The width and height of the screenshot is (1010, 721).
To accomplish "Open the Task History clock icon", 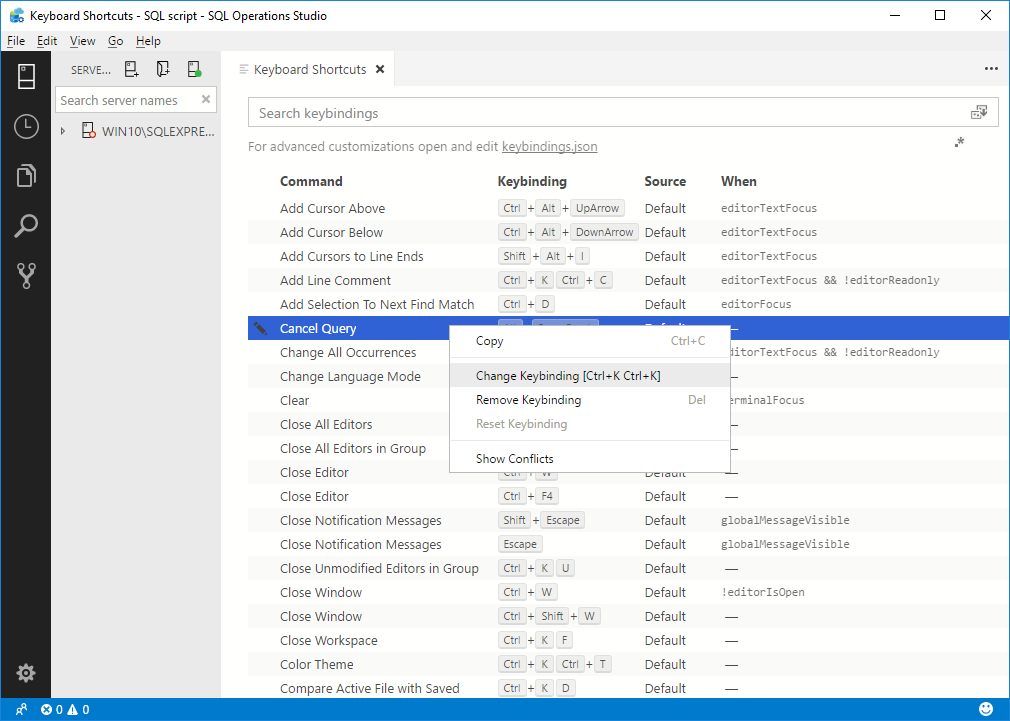I will click(x=26, y=127).
